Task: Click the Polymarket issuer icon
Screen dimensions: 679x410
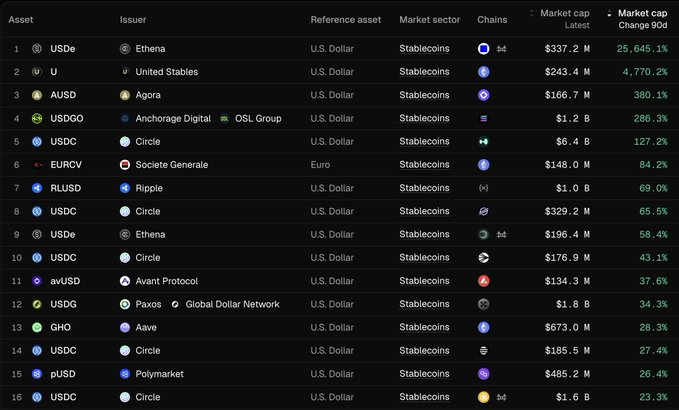Action: point(125,374)
